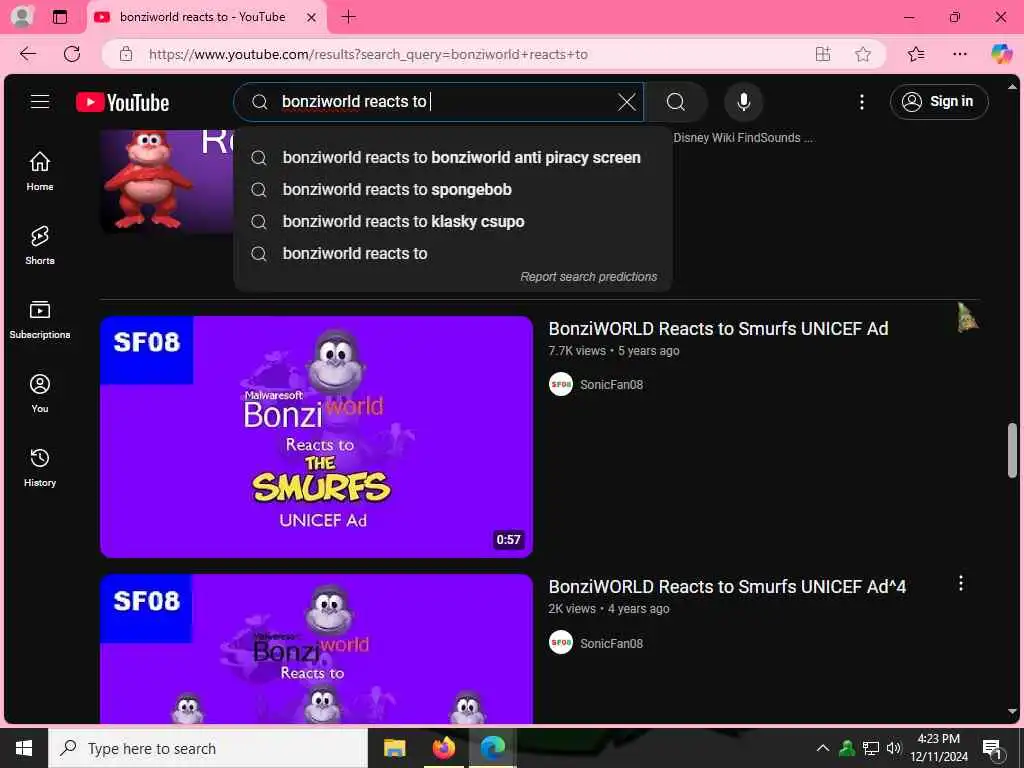Open Subscriptions in the sidebar
This screenshot has width=1024, height=768.
40,319
